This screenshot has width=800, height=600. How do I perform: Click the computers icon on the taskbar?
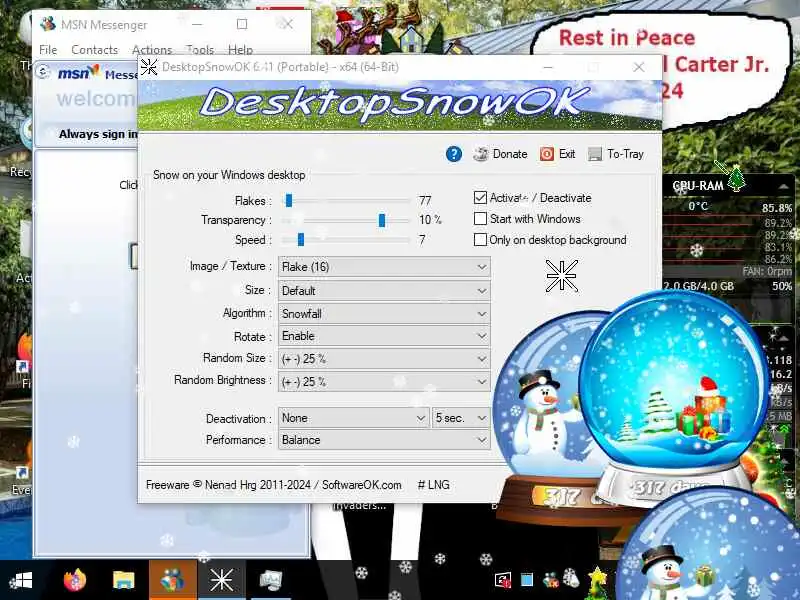coord(270,580)
